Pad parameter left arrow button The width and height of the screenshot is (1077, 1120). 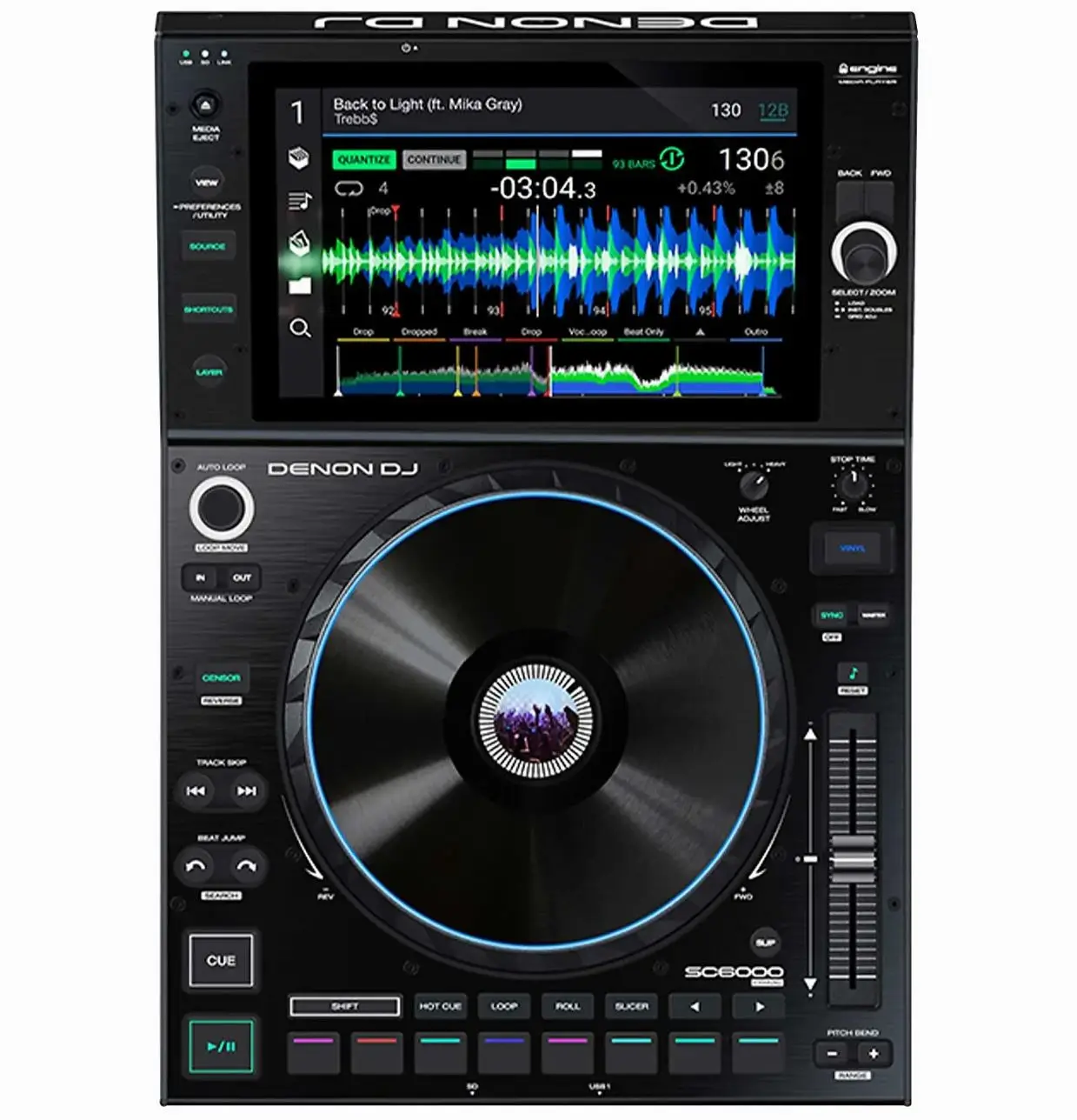(695, 1007)
